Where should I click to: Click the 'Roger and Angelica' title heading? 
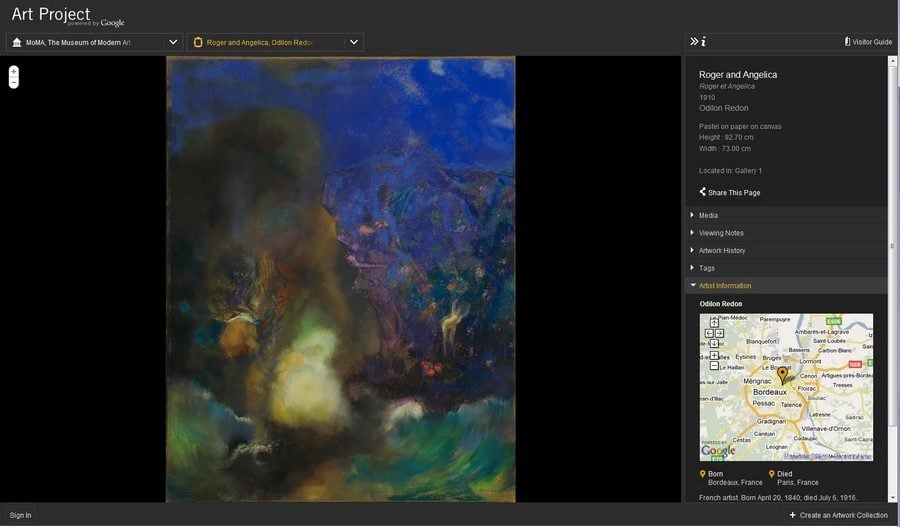[738, 75]
